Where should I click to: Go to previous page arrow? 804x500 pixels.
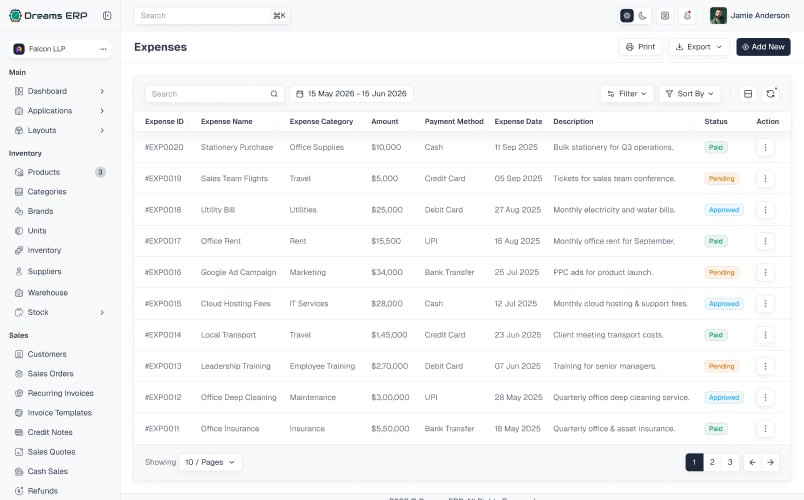pos(752,462)
